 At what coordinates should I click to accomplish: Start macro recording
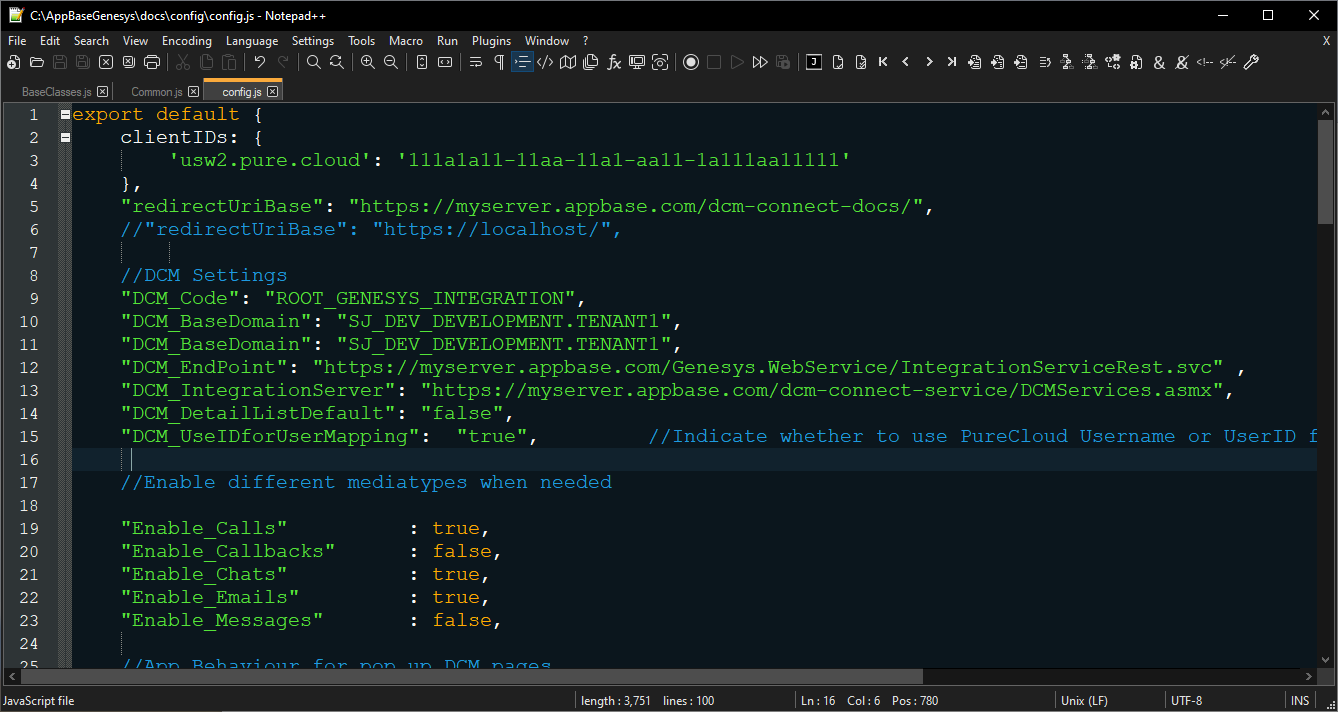pos(691,62)
